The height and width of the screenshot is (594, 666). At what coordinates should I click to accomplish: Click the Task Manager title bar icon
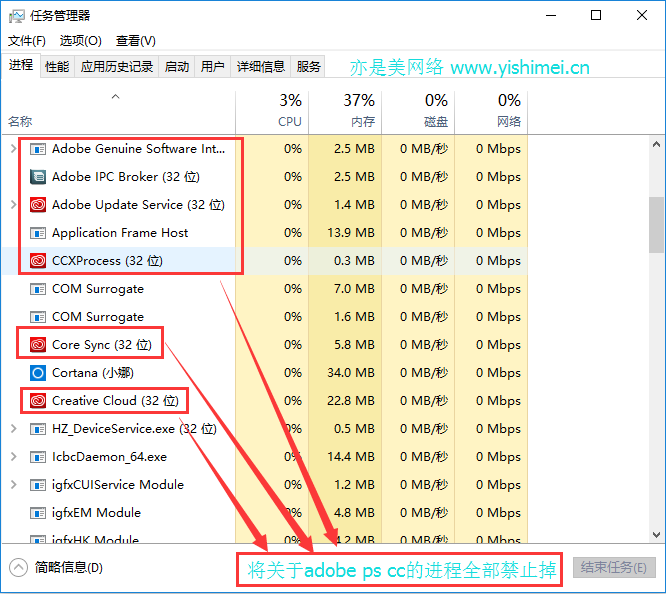point(17,16)
